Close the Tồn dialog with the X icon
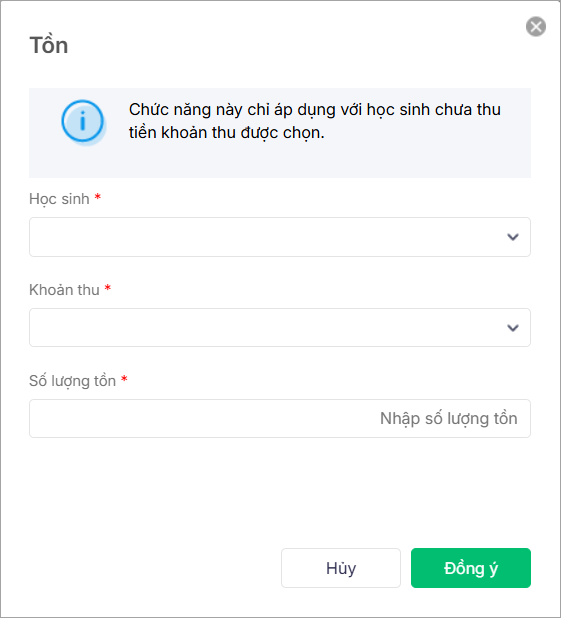Viewport: 561px width, 618px height. pos(536,27)
